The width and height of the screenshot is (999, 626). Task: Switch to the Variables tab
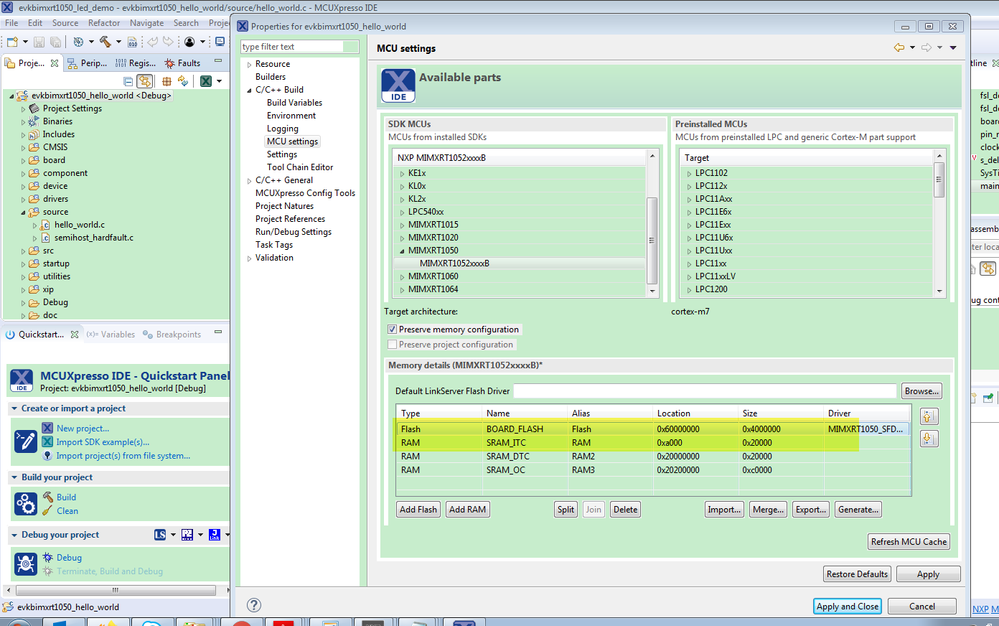111,334
